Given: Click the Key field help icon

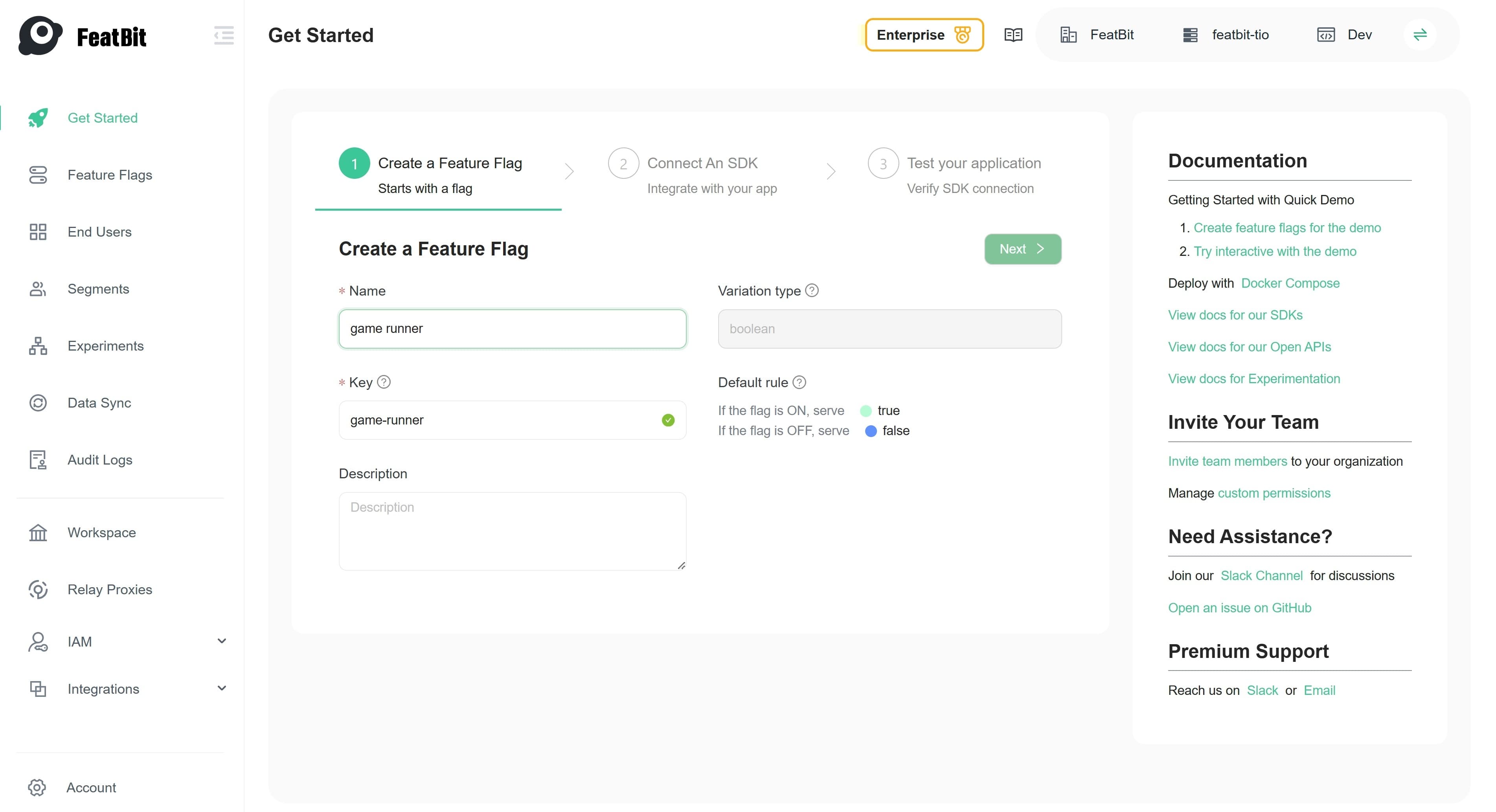Looking at the screenshot, I should 384,382.
